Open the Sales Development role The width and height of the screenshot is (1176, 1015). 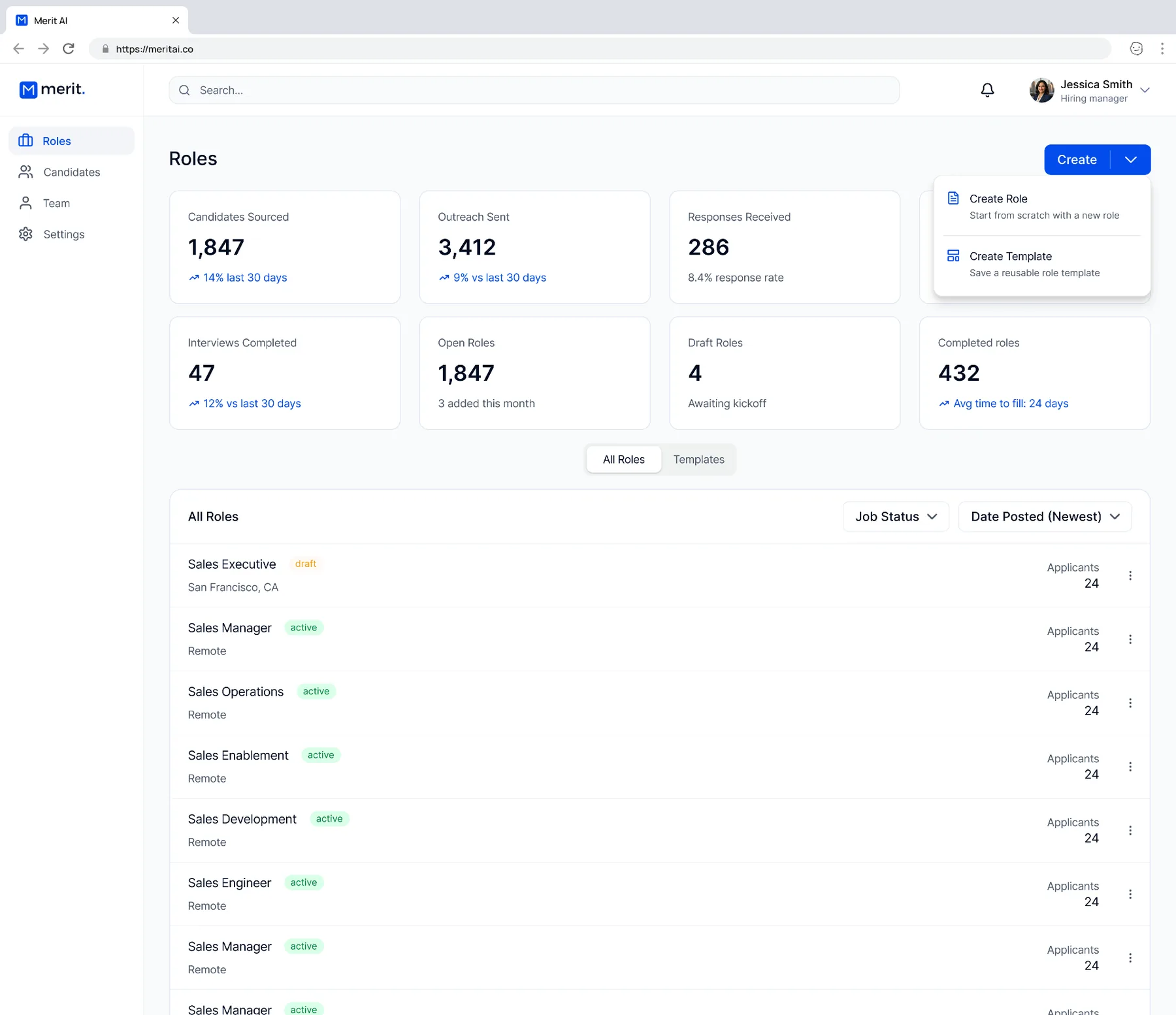pos(242,819)
